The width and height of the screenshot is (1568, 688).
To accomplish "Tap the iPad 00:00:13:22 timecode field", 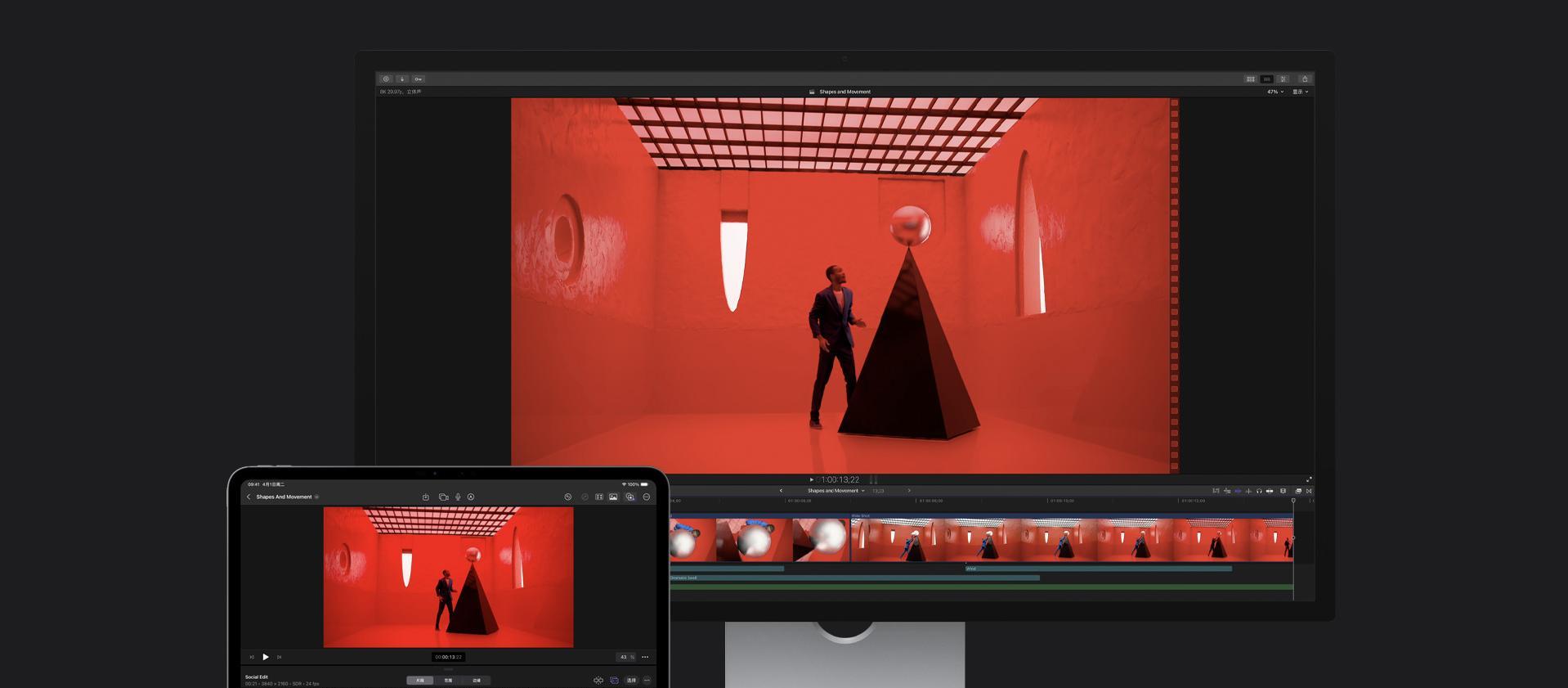I will [x=449, y=657].
